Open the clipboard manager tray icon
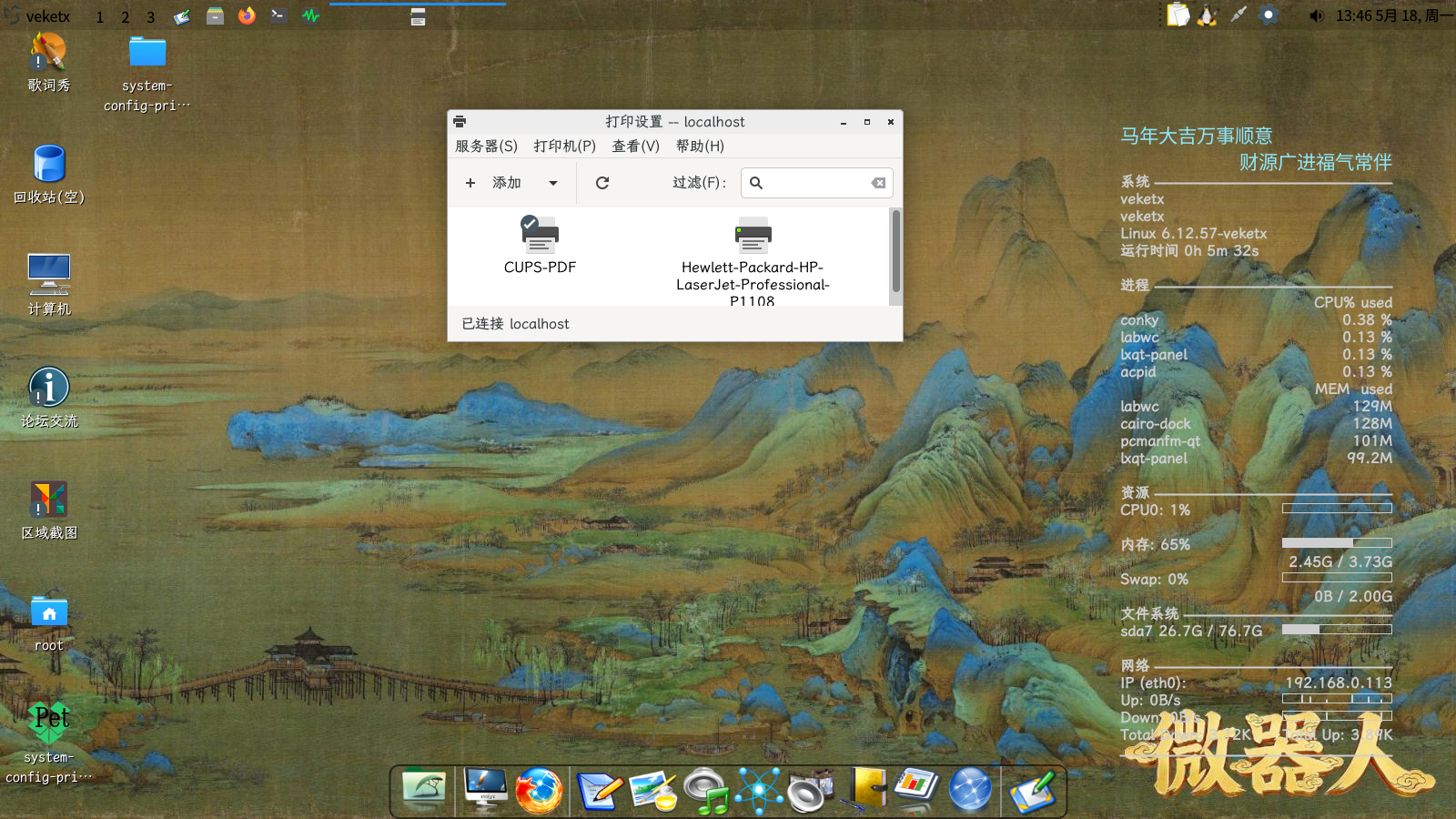Viewport: 1456px width, 819px height. tap(1178, 15)
